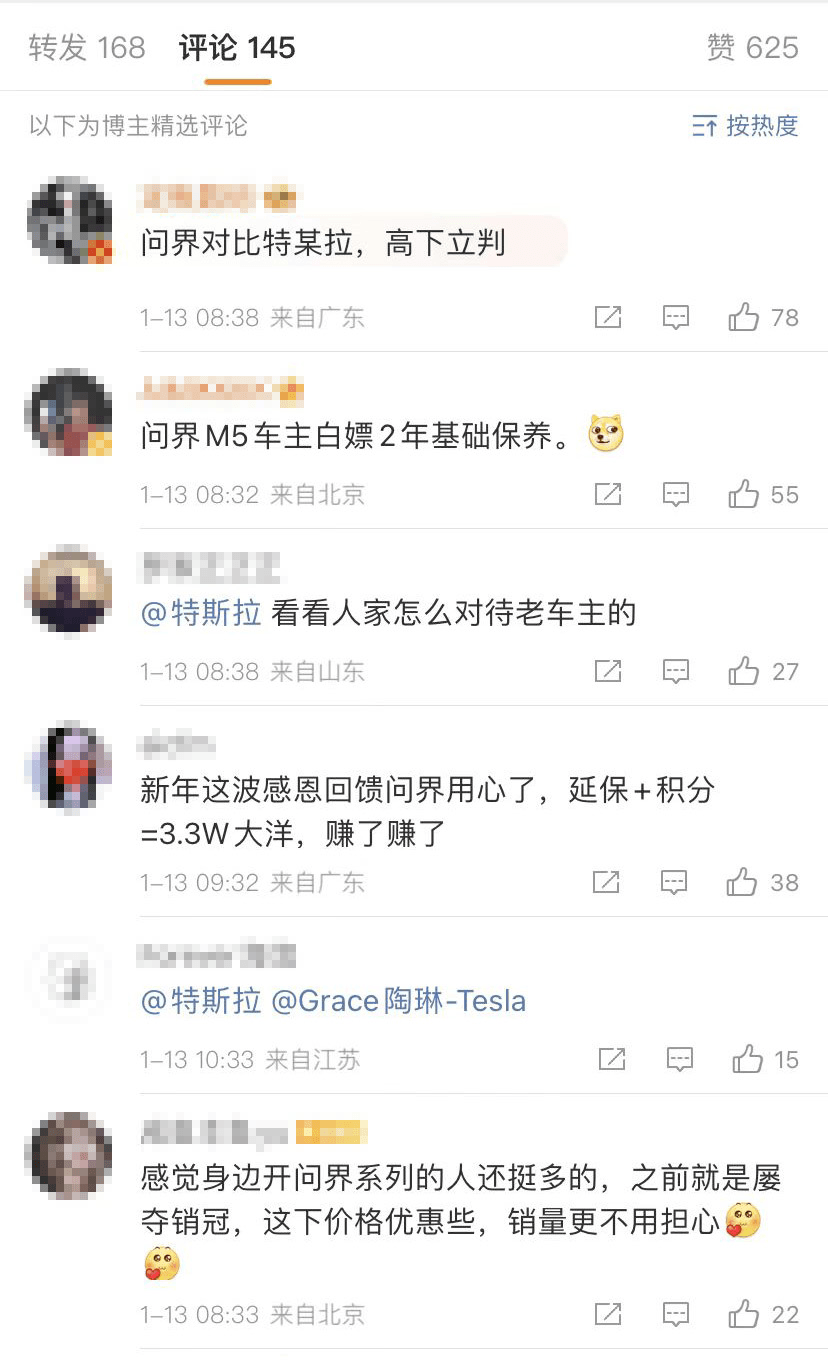Like the comment 问界对比特某拉，高下立判
Viewport: 828px width, 1360px height.
coord(744,316)
